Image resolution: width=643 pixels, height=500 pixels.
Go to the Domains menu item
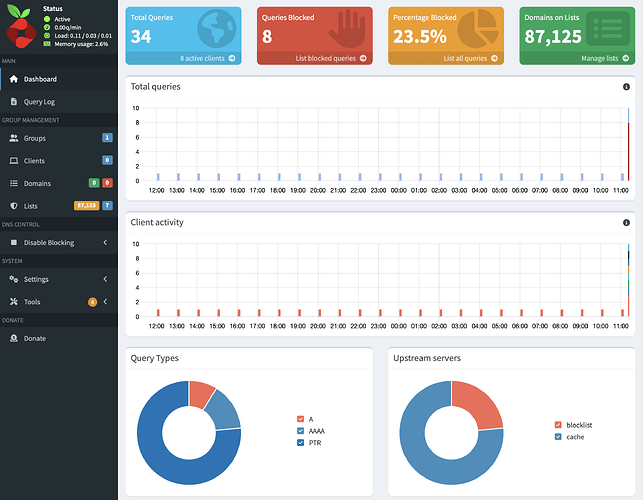coord(37,183)
